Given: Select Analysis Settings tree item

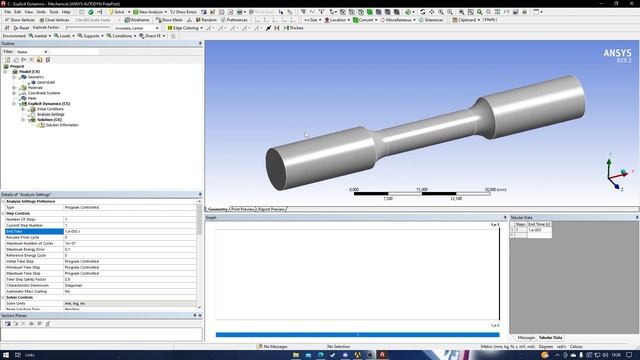Looking at the screenshot, I should pos(50,114).
